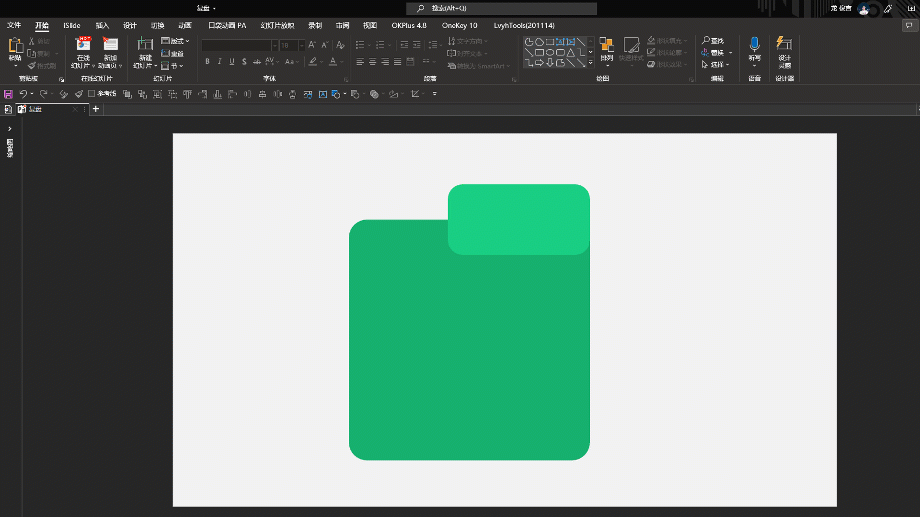Switch to the OKPlus 4.8 tab
Screen dimensions: 920x517
409,26
